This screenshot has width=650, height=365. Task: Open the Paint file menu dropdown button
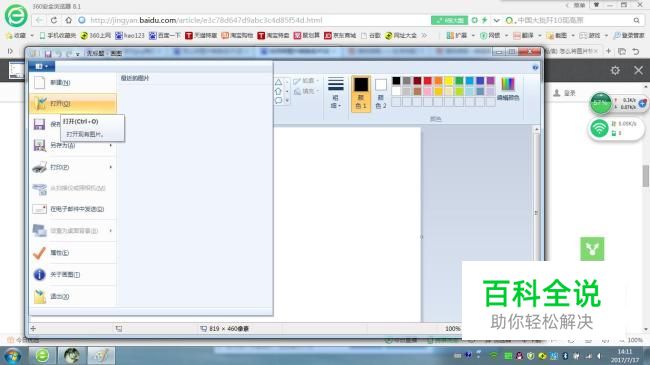pos(42,66)
